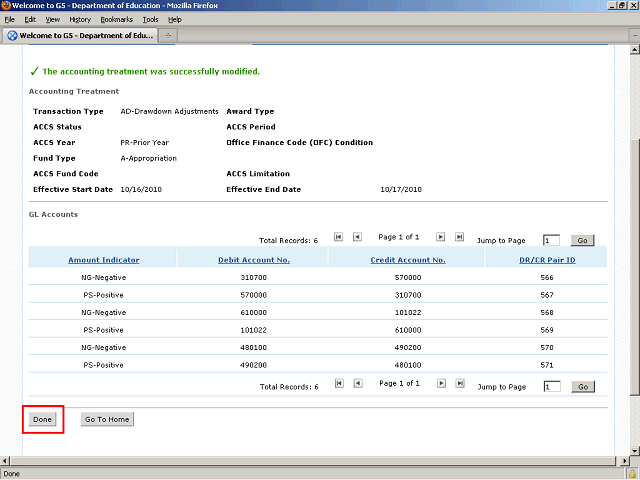Sort by DR/CR Pair ID column
This screenshot has height=480, width=640.
(546, 260)
